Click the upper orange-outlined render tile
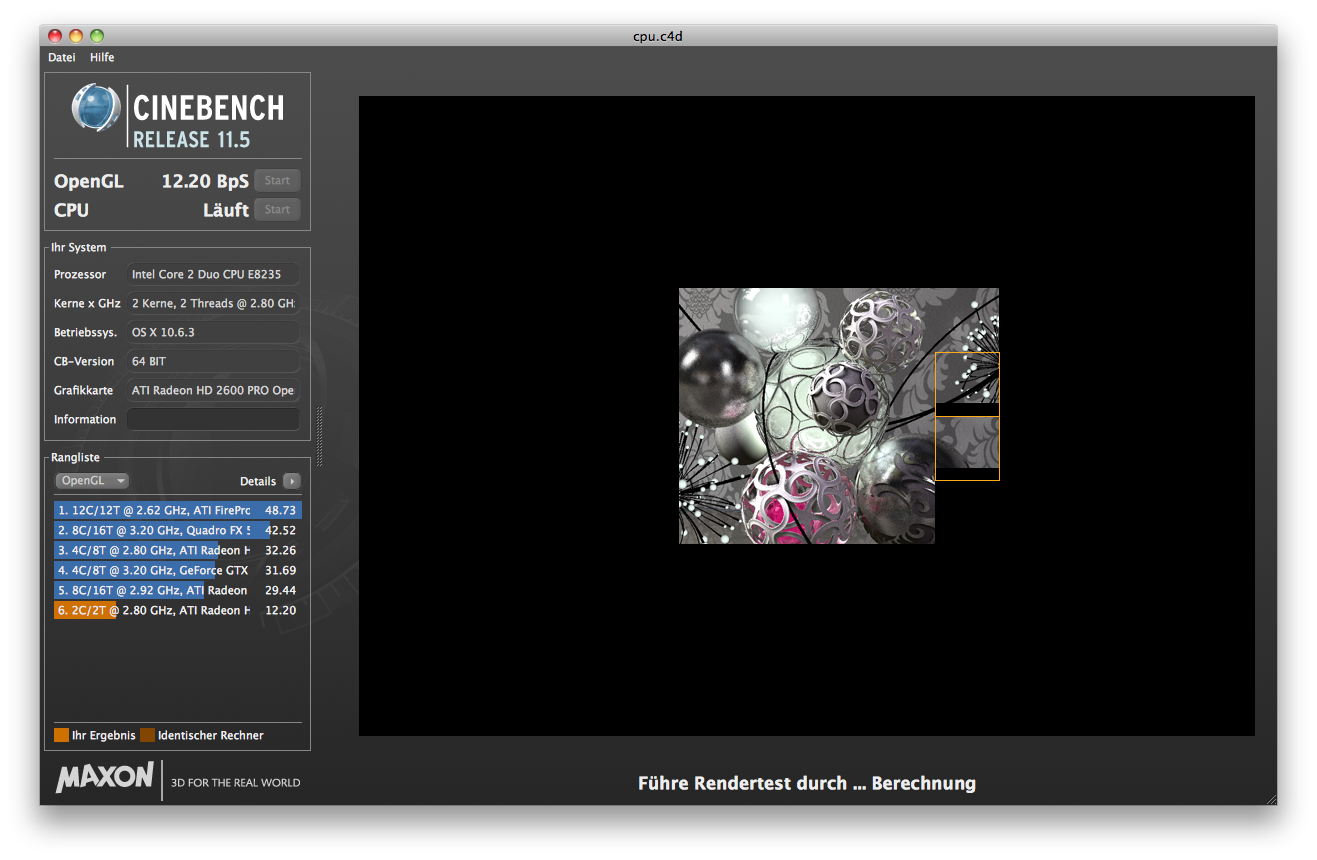This screenshot has height=860, width=1317. coord(967,384)
